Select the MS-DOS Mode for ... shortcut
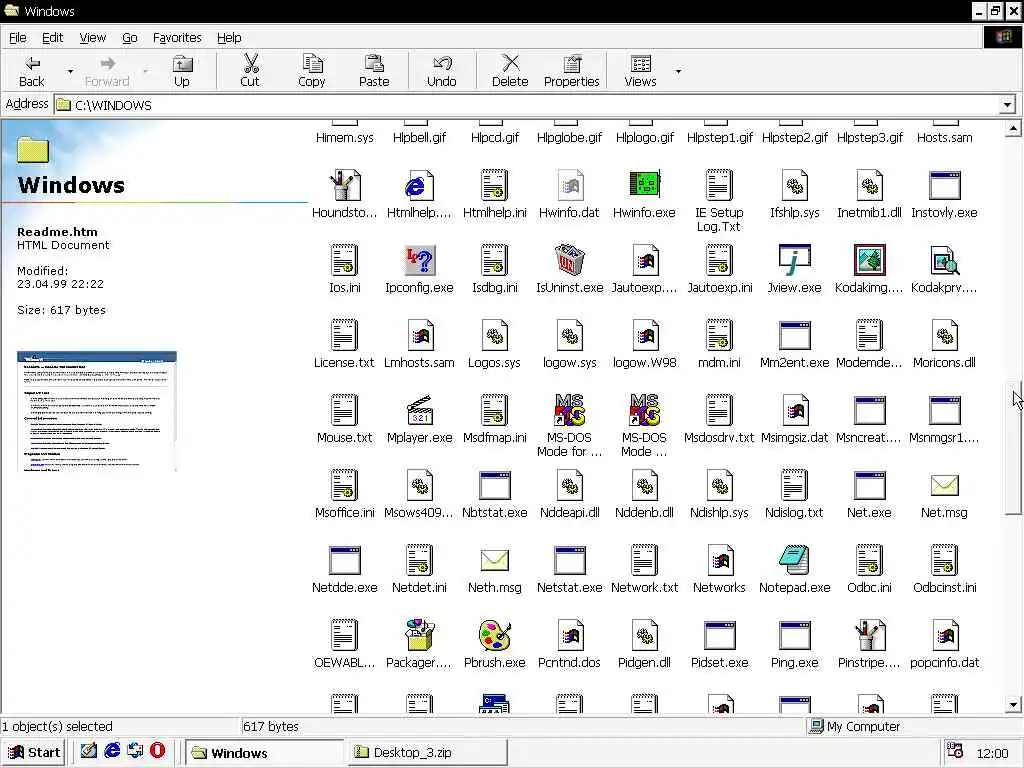 pos(569,410)
